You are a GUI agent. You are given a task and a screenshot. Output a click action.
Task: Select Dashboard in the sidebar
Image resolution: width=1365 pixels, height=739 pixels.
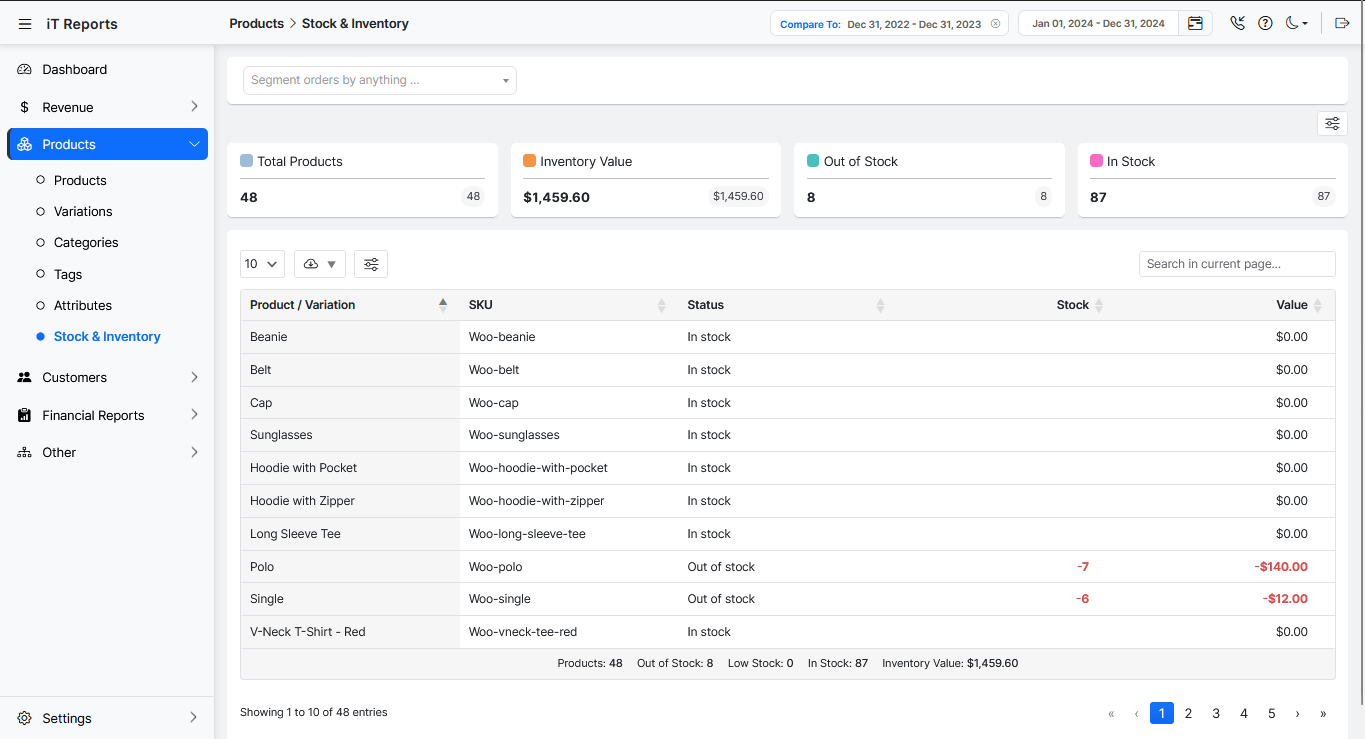[x=74, y=69]
